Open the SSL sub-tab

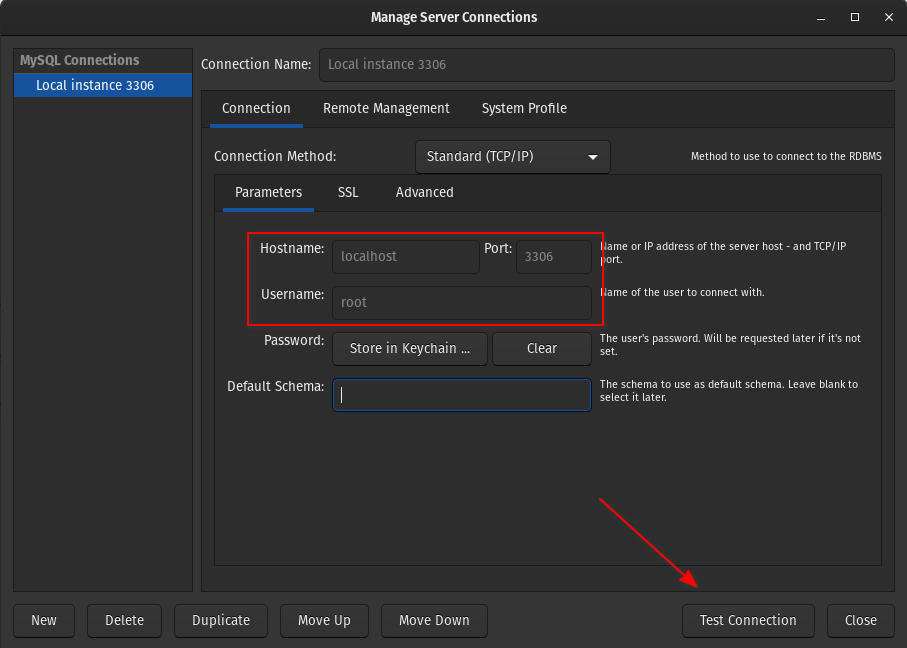coord(348,192)
